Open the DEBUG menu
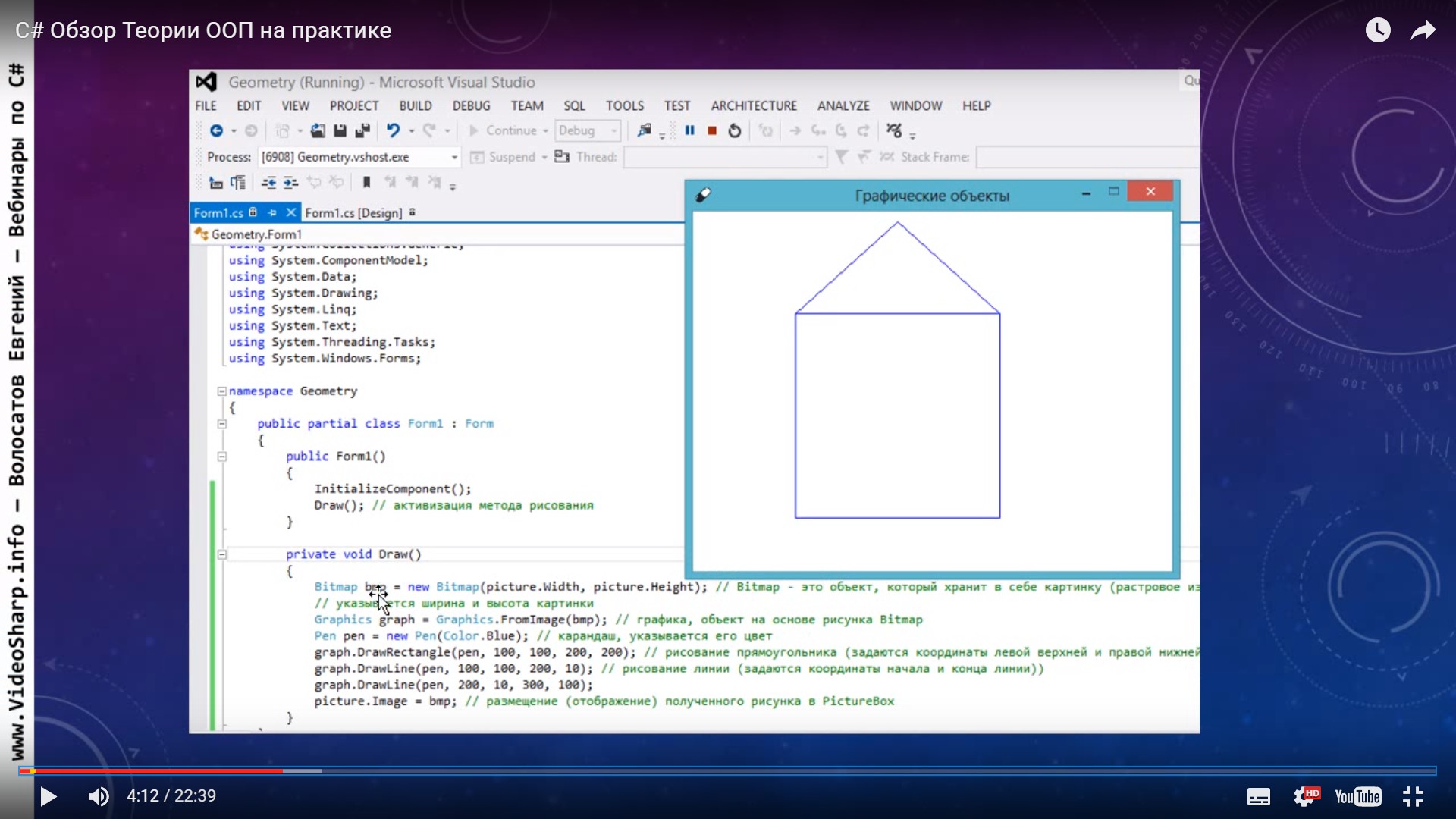The width and height of the screenshot is (1456, 819). click(472, 105)
